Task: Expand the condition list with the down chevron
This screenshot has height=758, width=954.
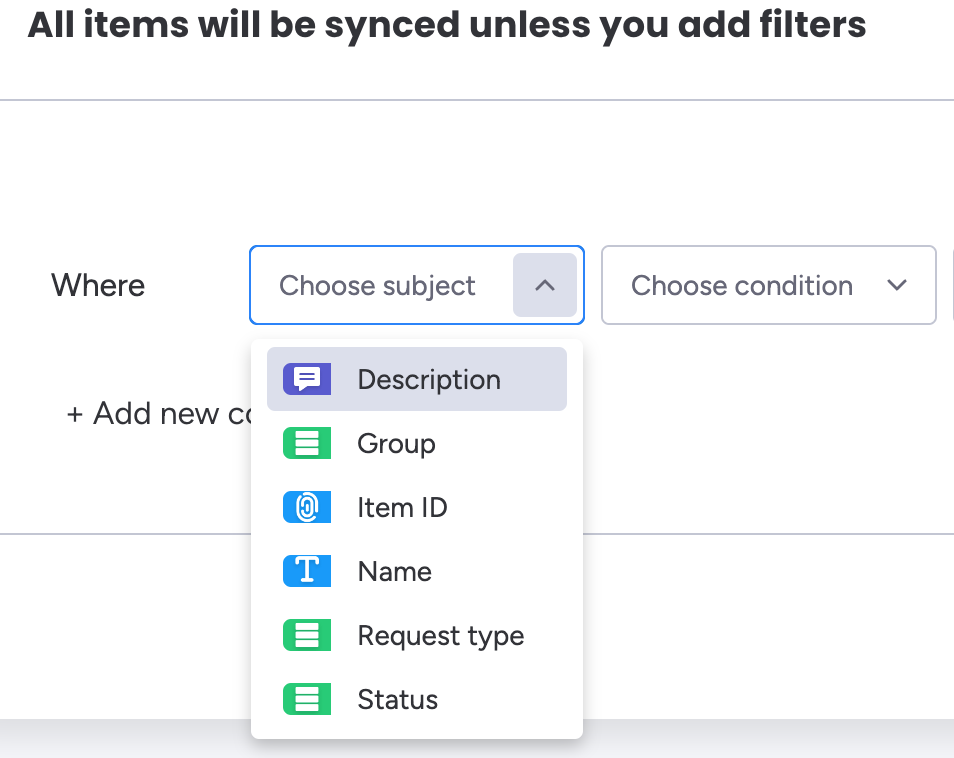Action: [x=897, y=286]
